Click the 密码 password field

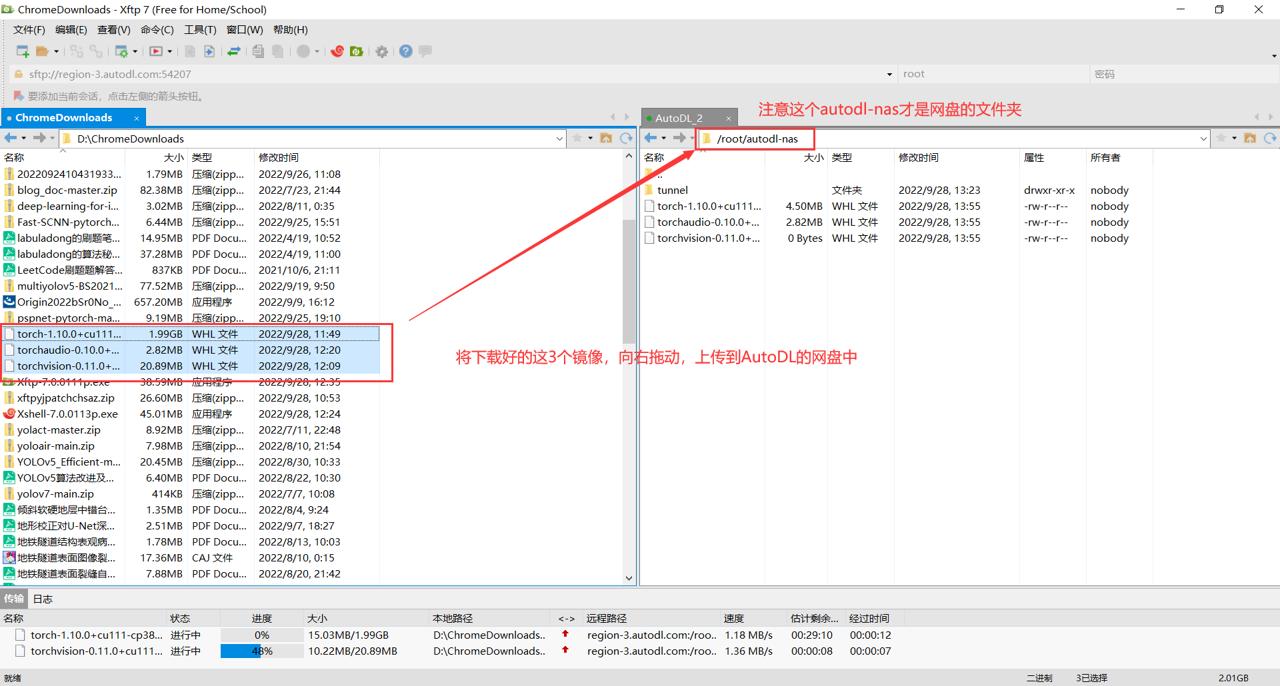coord(1183,74)
